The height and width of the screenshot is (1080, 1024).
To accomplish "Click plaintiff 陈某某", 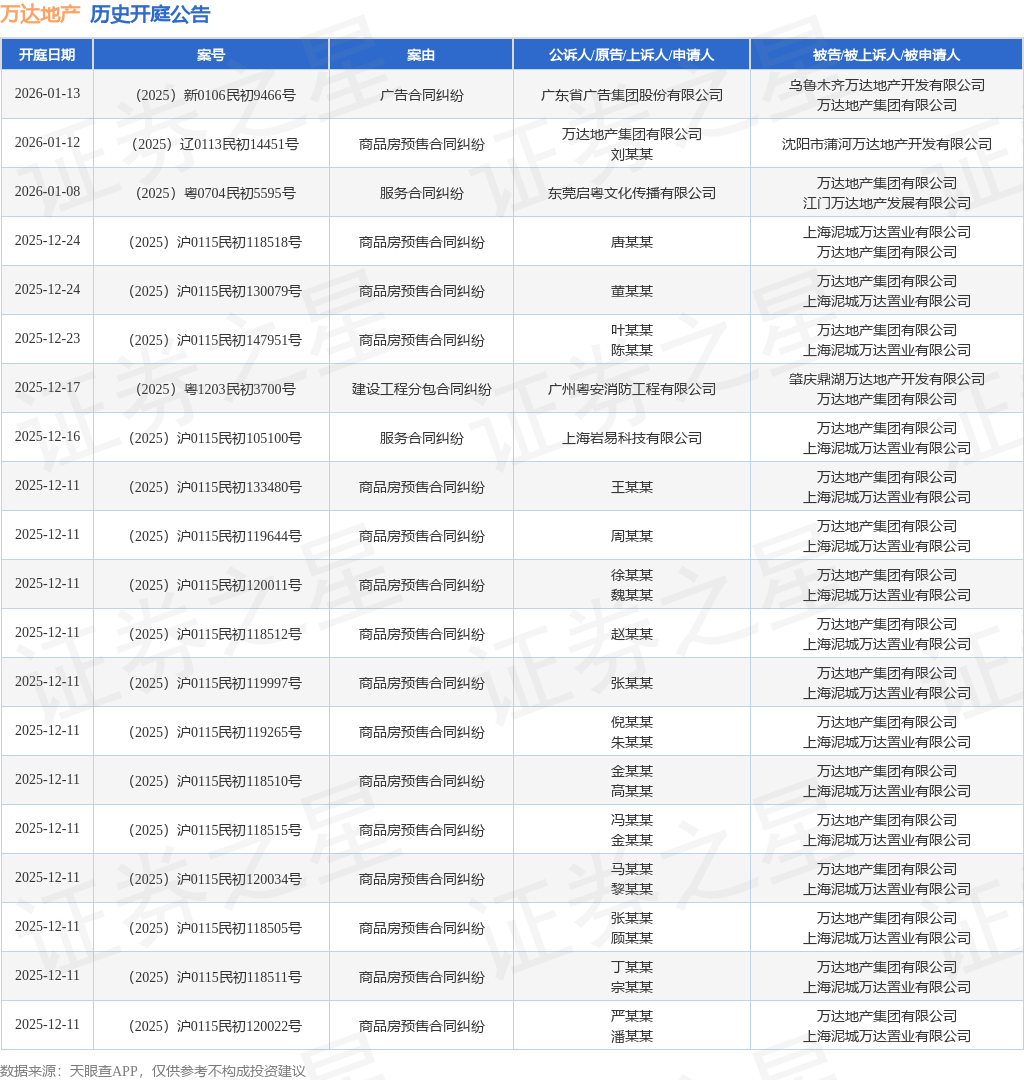I will (x=631, y=350).
